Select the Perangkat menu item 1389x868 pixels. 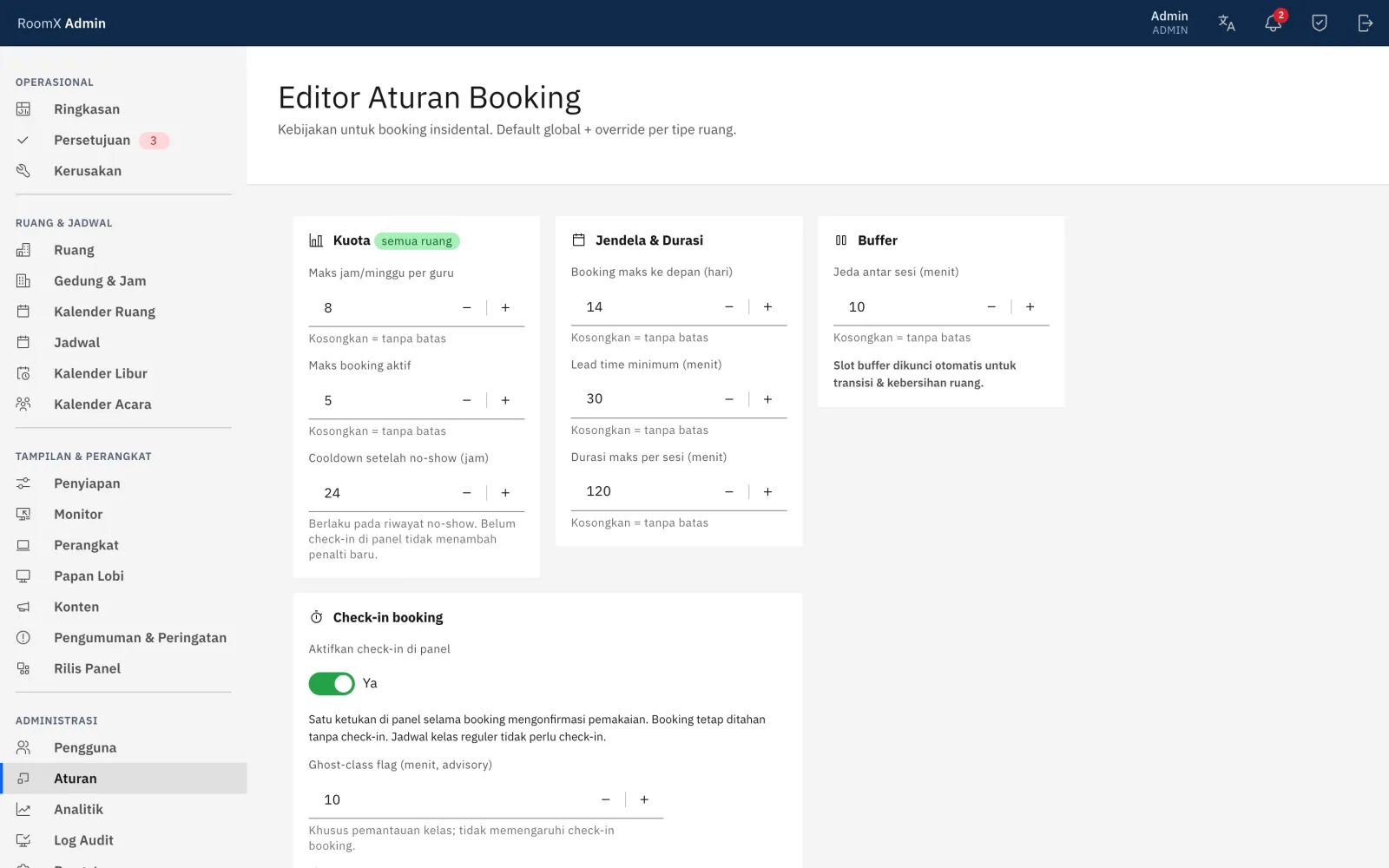point(123,545)
